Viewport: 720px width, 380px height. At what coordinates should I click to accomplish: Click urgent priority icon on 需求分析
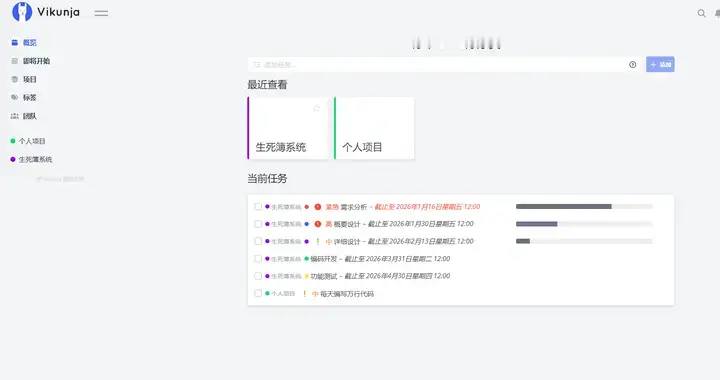click(318, 207)
